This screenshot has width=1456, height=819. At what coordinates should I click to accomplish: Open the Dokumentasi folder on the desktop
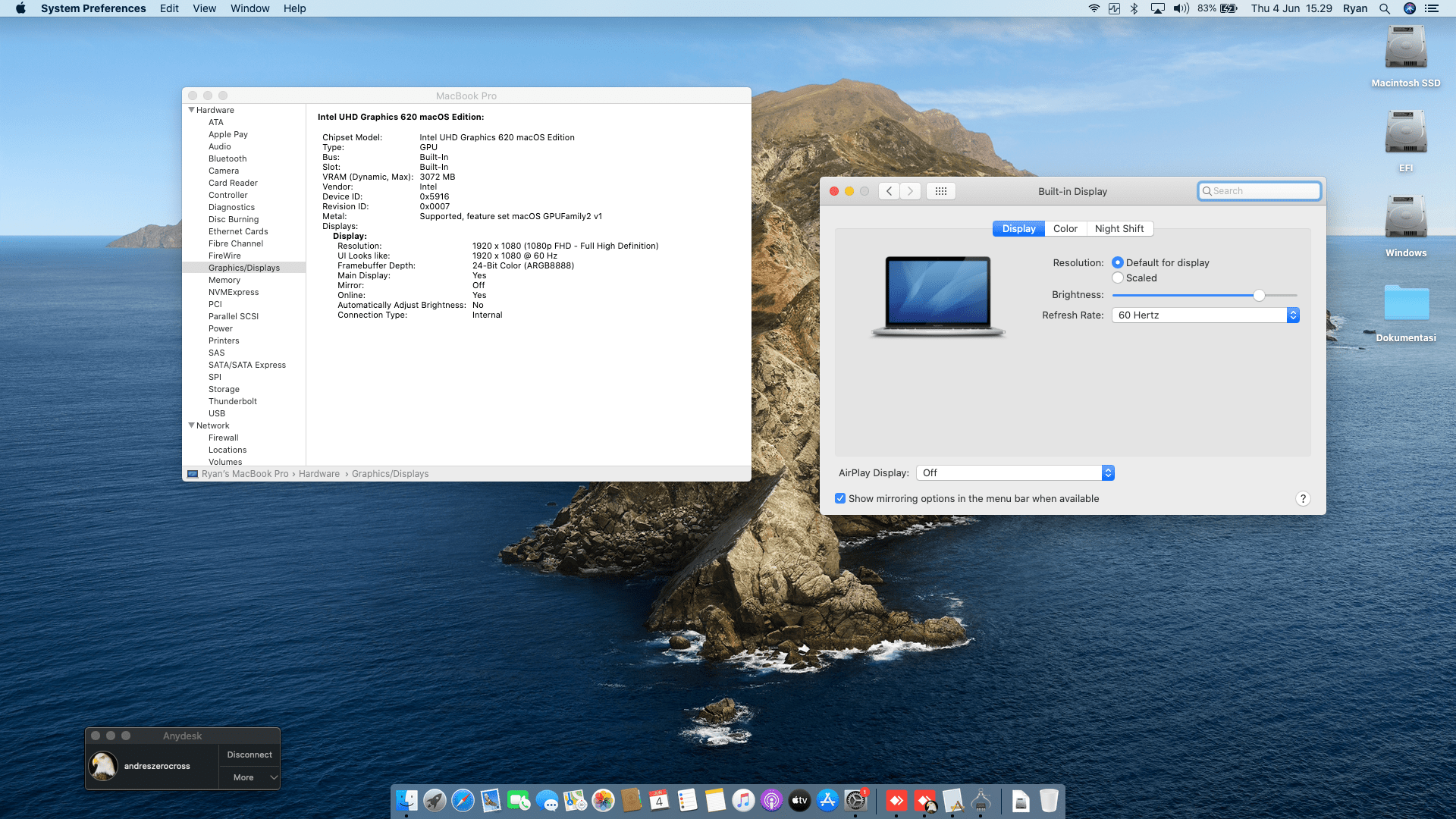click(1406, 313)
